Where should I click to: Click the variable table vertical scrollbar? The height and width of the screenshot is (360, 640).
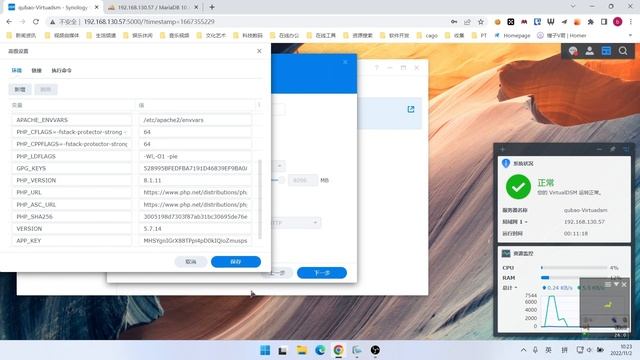coord(260,199)
